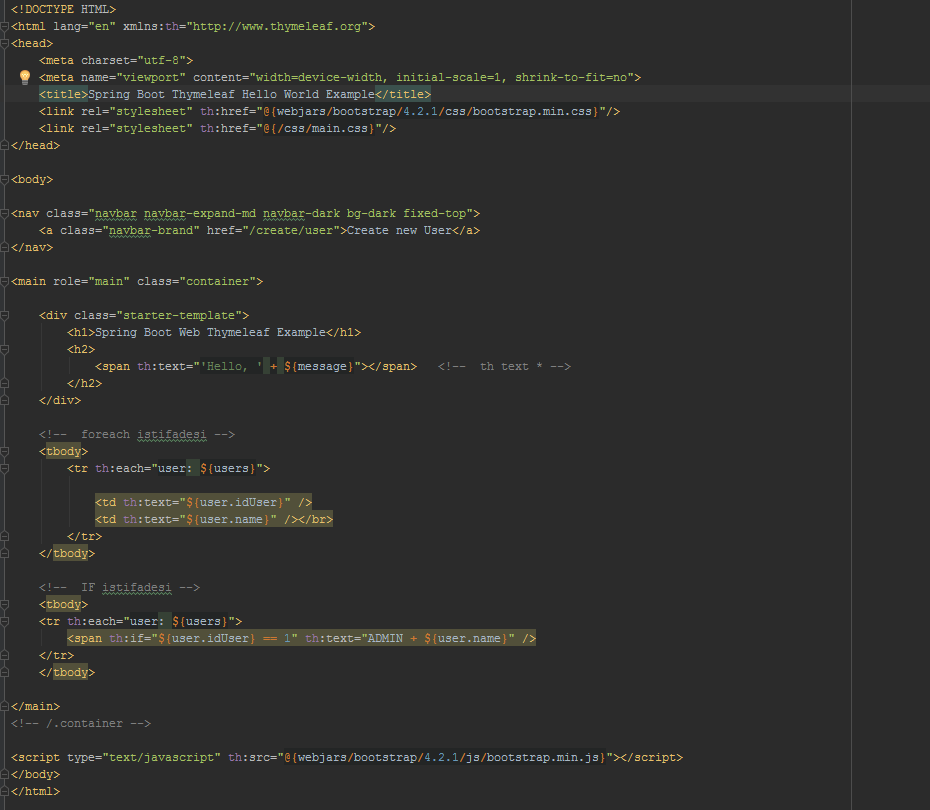
Task: Collapse the html tag fold marker
Action: tap(5, 27)
